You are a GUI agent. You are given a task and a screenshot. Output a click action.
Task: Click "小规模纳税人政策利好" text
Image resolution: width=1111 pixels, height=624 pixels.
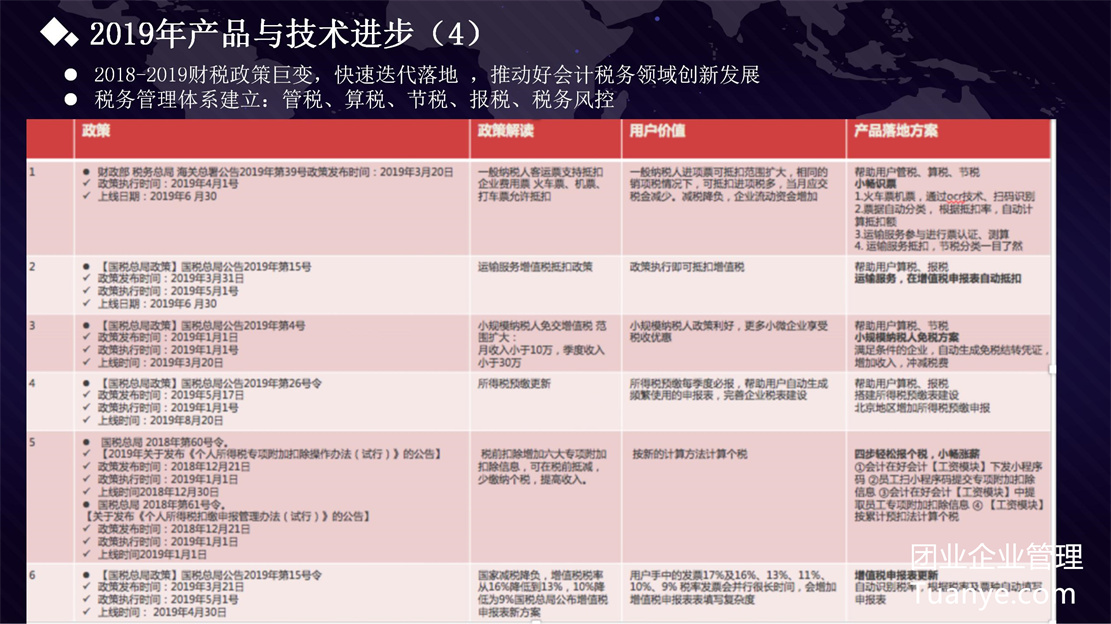tap(681, 326)
